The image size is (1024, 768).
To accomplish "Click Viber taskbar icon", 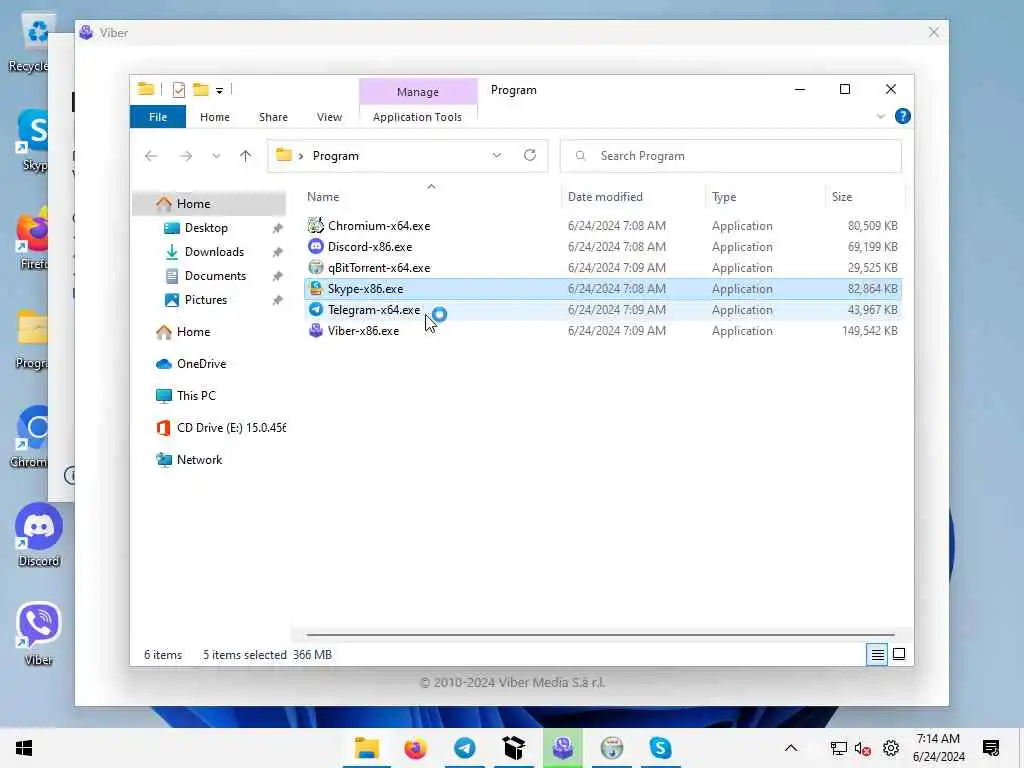I will pyautogui.click(x=562, y=748).
